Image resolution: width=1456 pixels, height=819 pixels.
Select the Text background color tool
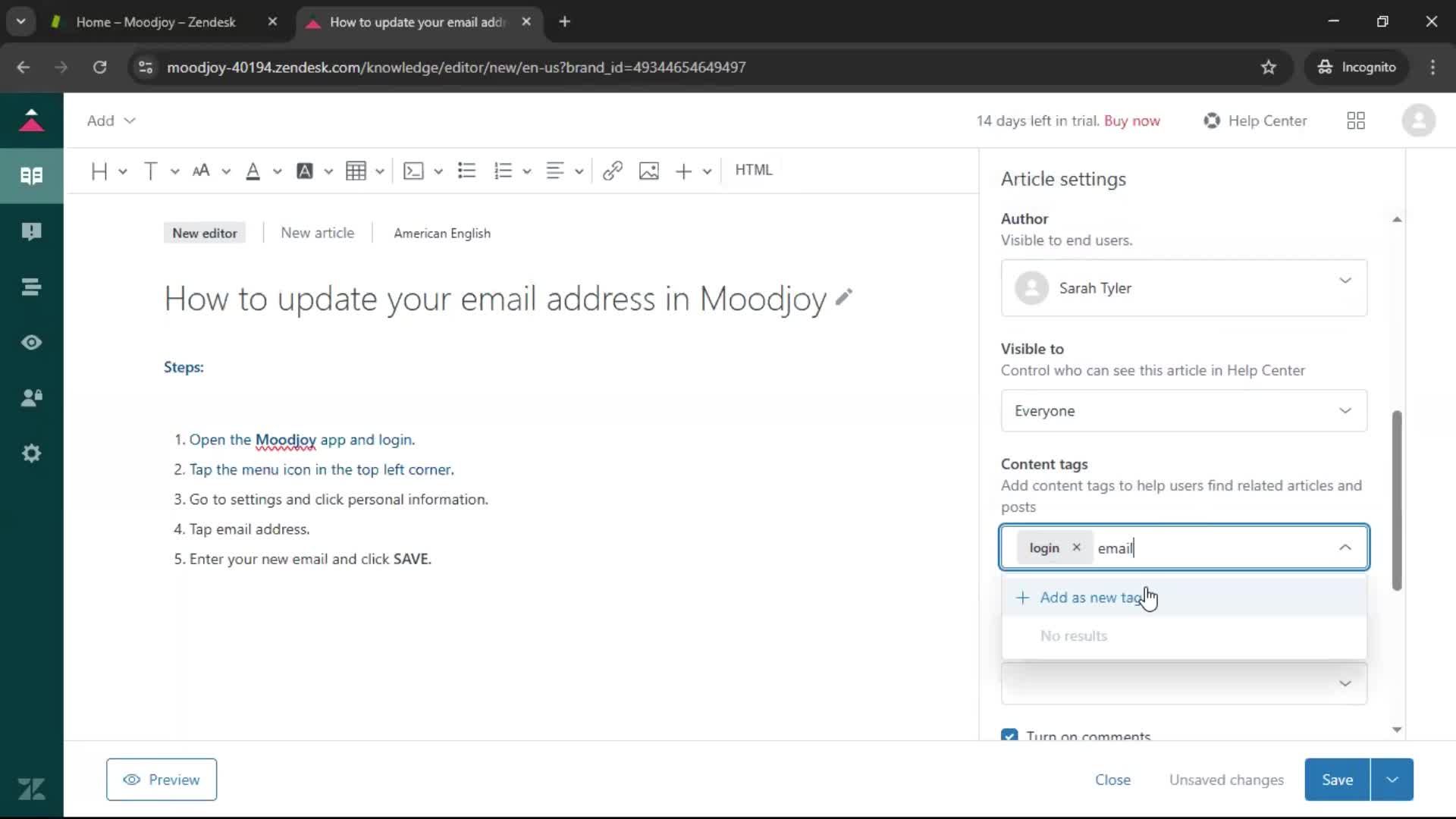point(305,171)
